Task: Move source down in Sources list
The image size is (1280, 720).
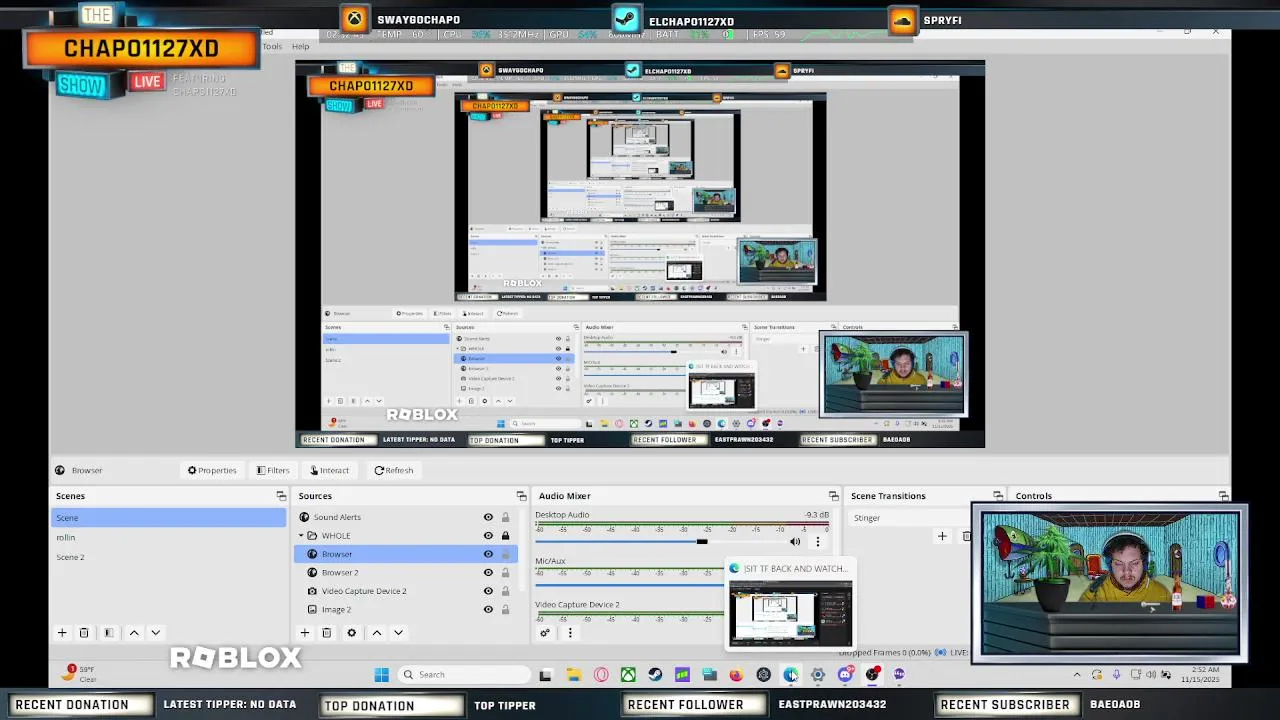Action: [398, 633]
